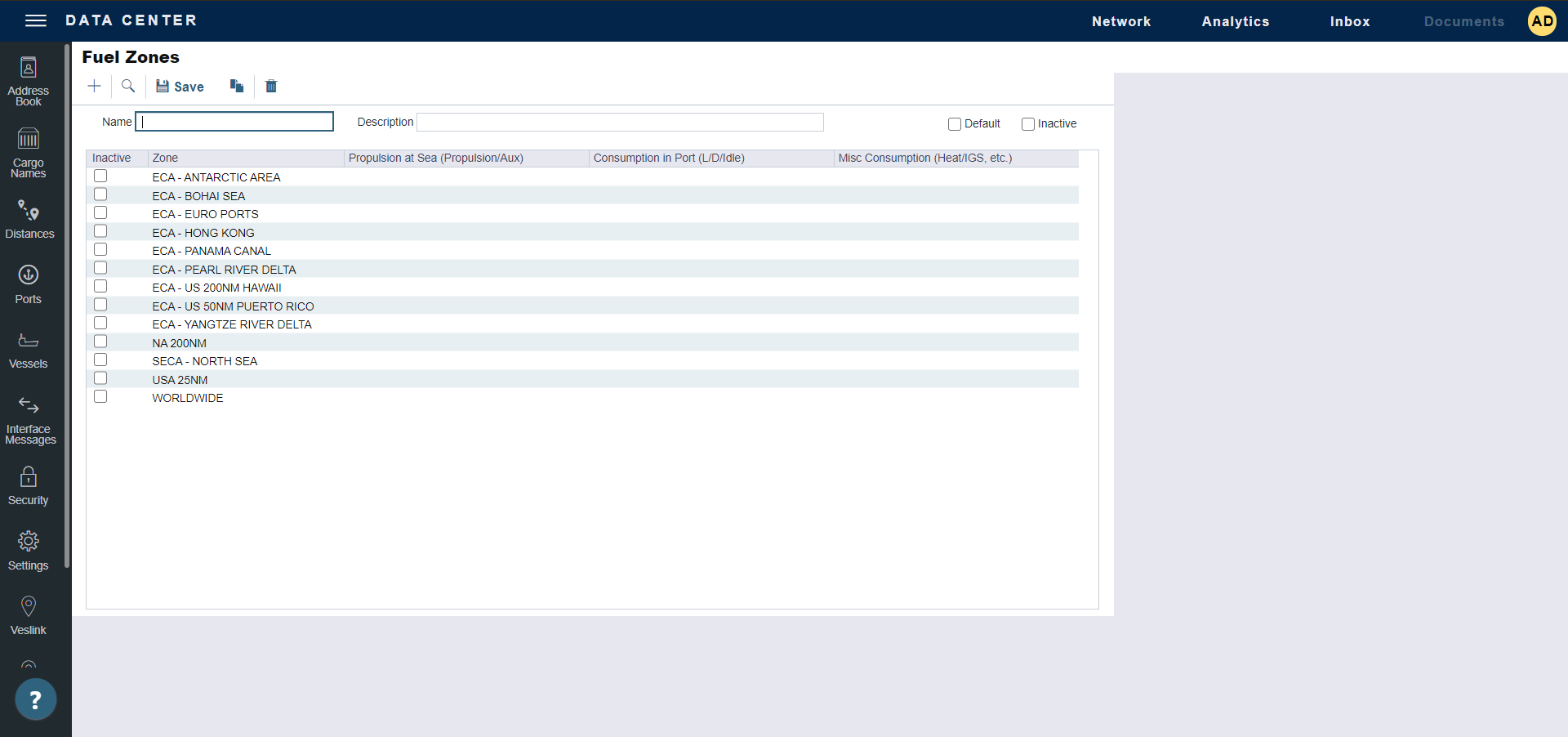Click into the Description input field
The image size is (1568, 737).
pos(620,123)
